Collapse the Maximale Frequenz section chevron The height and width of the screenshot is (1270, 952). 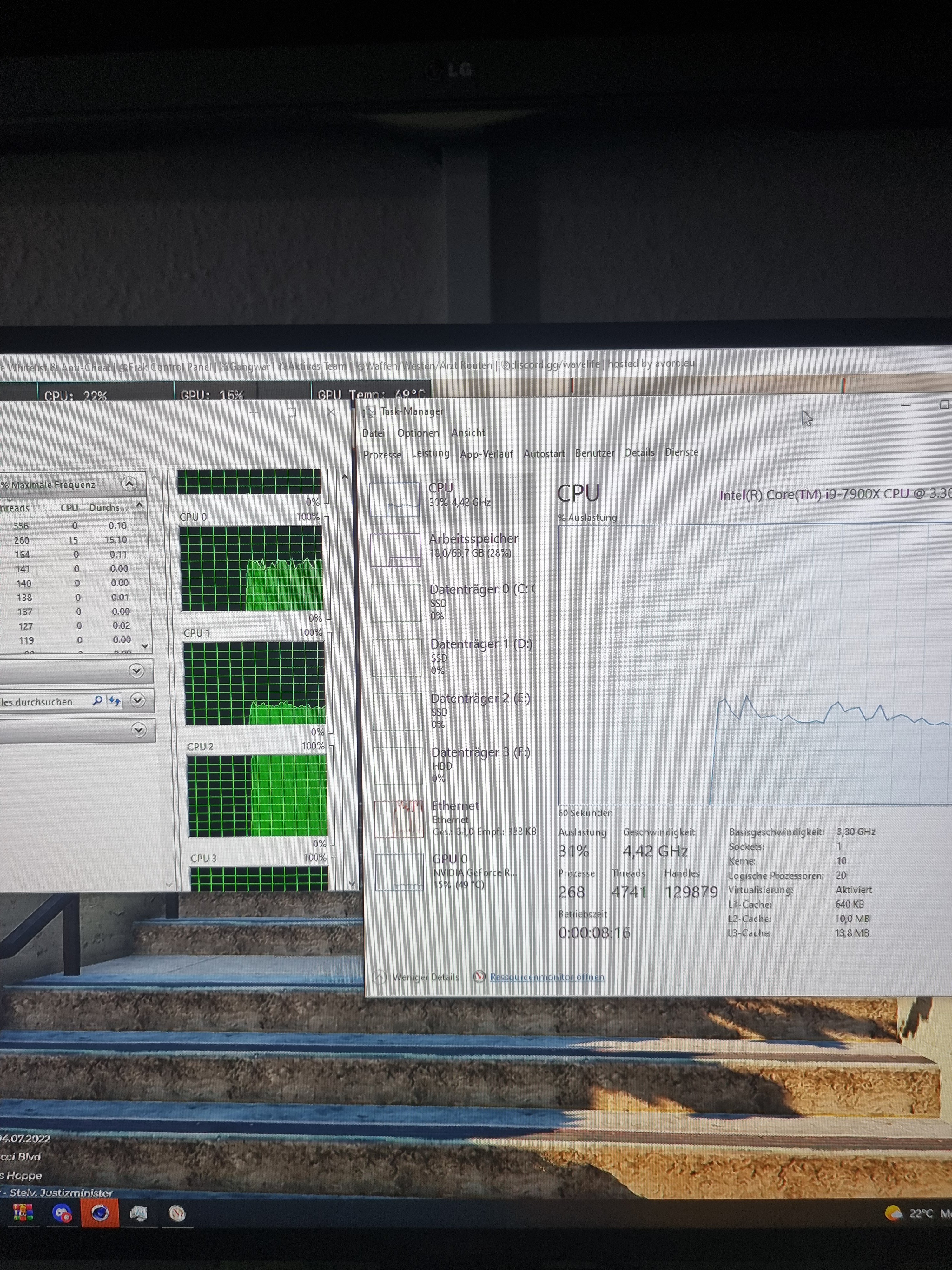click(129, 484)
